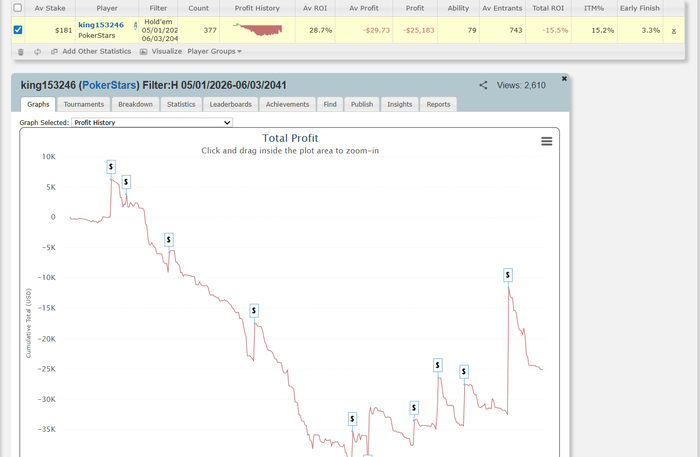The image size is (700, 457).
Task: Sort by the Av Profit column header
Action: 363,8
